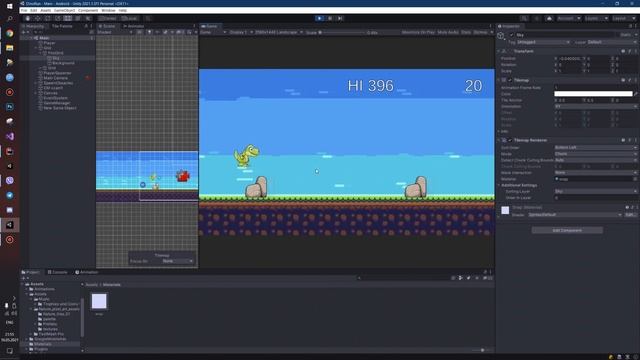The width and height of the screenshot is (640, 360).
Task: Open the Assets menu
Action: [x=46, y=10]
